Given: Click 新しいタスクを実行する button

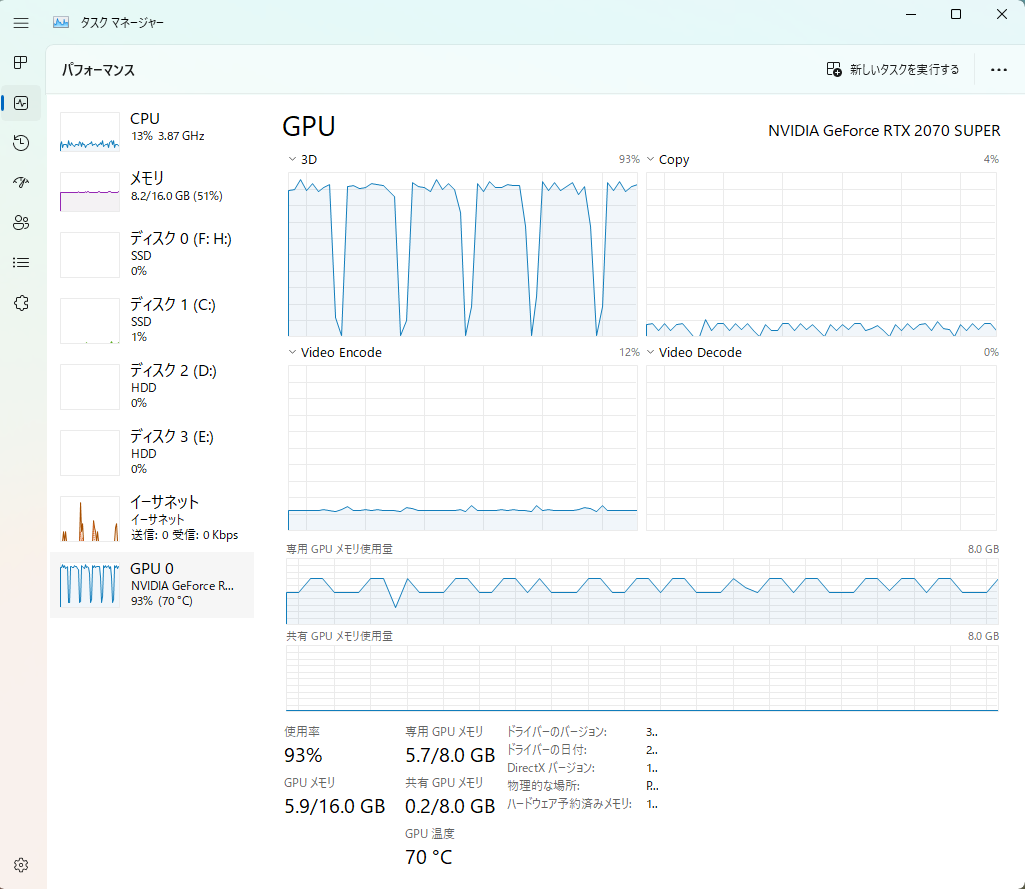Looking at the screenshot, I should click(893, 69).
